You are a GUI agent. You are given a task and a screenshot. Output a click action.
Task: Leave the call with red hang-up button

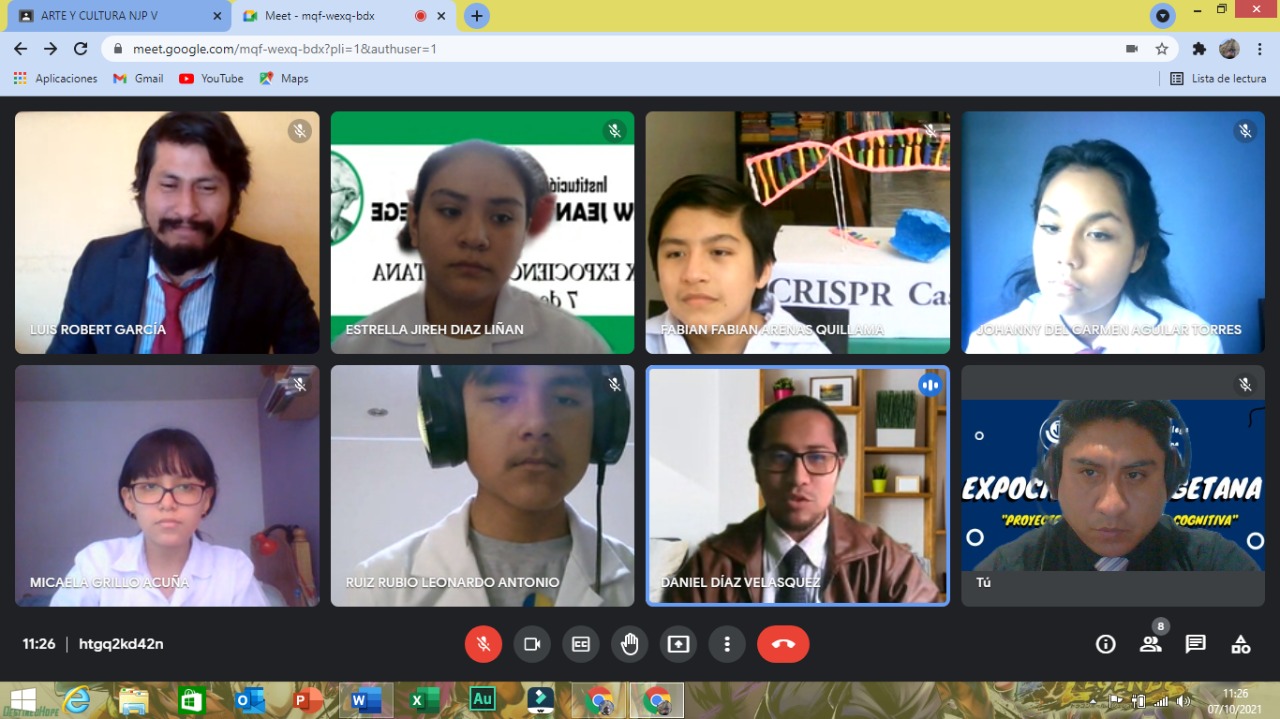[x=783, y=644]
